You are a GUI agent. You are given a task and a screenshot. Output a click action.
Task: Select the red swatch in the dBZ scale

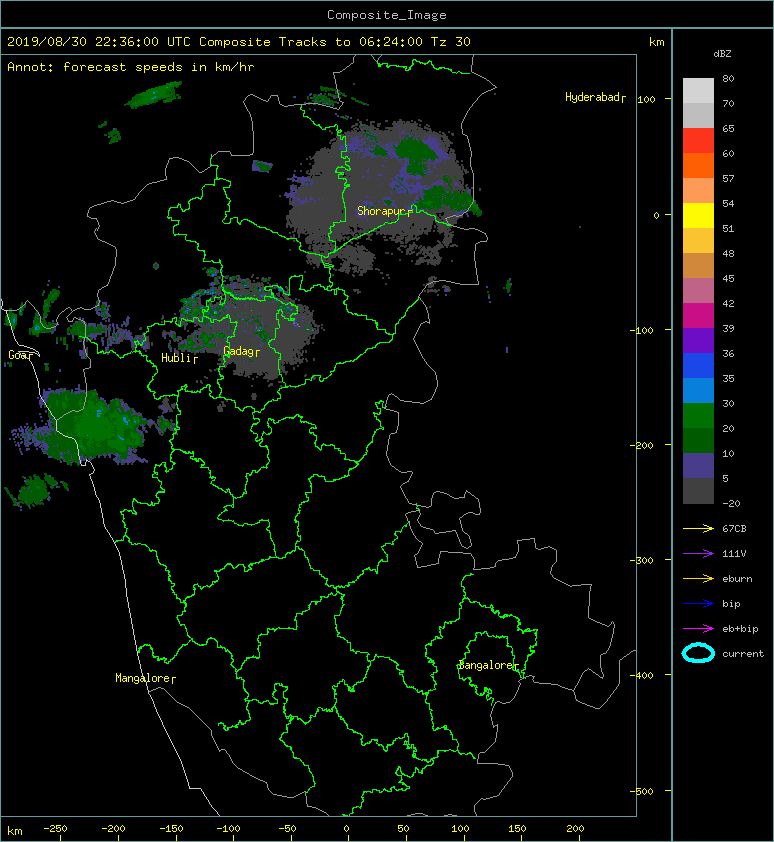[x=698, y=141]
